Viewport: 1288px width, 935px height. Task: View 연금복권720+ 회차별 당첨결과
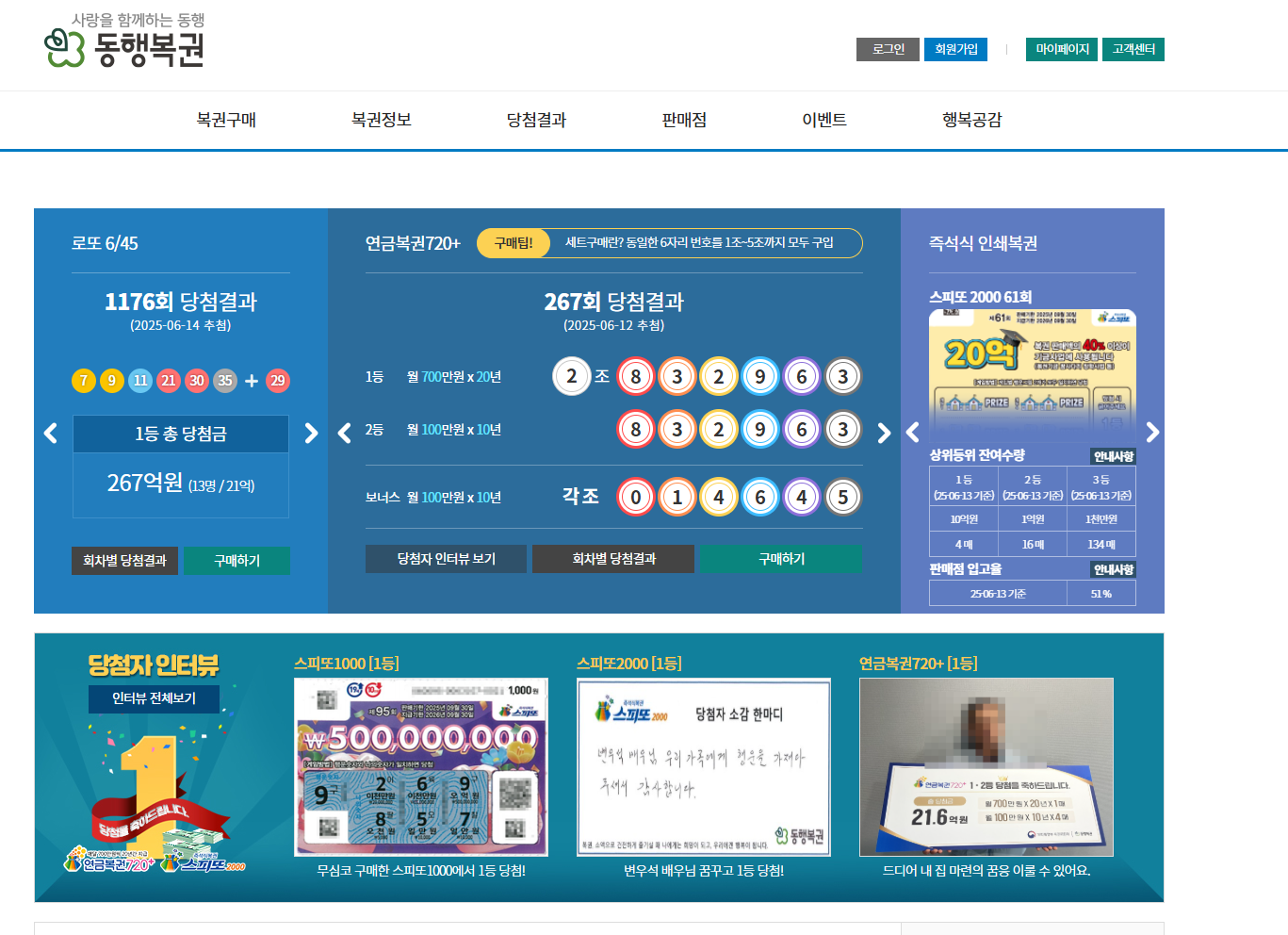pyautogui.click(x=613, y=559)
